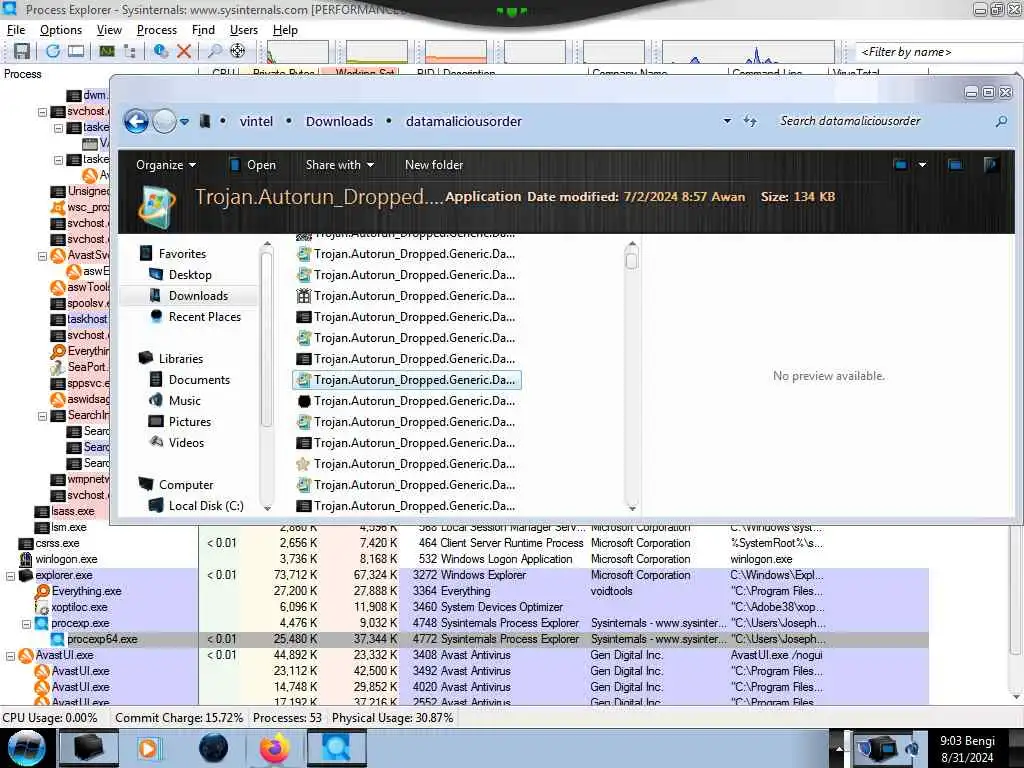The height and width of the screenshot is (768, 1024).
Task: Open the Share with dropdown
Action: click(340, 165)
